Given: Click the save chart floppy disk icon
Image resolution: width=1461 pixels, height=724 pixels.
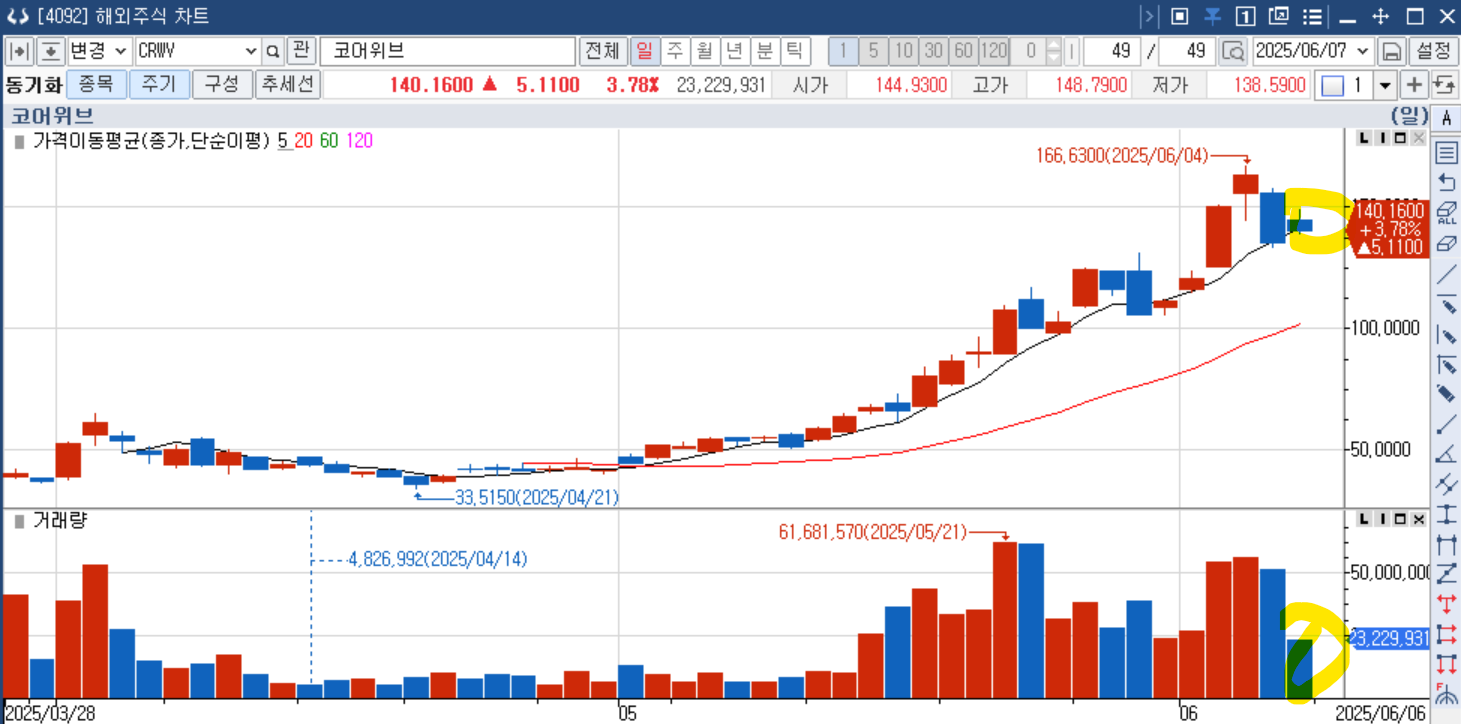Looking at the screenshot, I should coord(1391,51).
